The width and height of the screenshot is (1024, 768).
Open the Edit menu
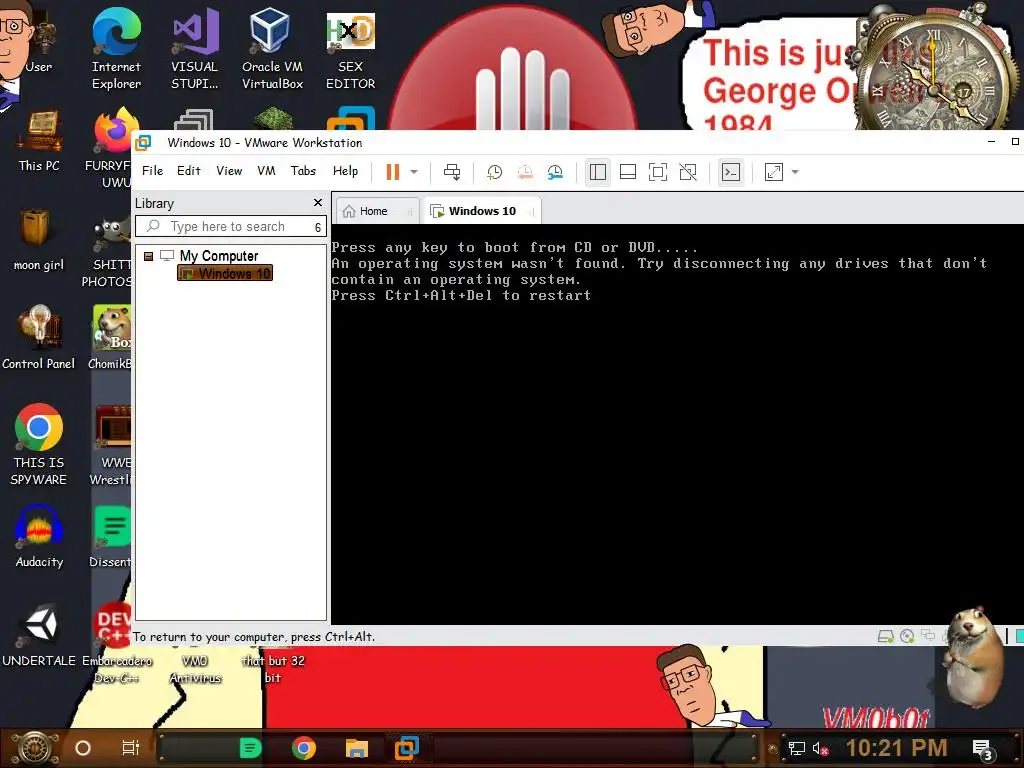point(189,170)
